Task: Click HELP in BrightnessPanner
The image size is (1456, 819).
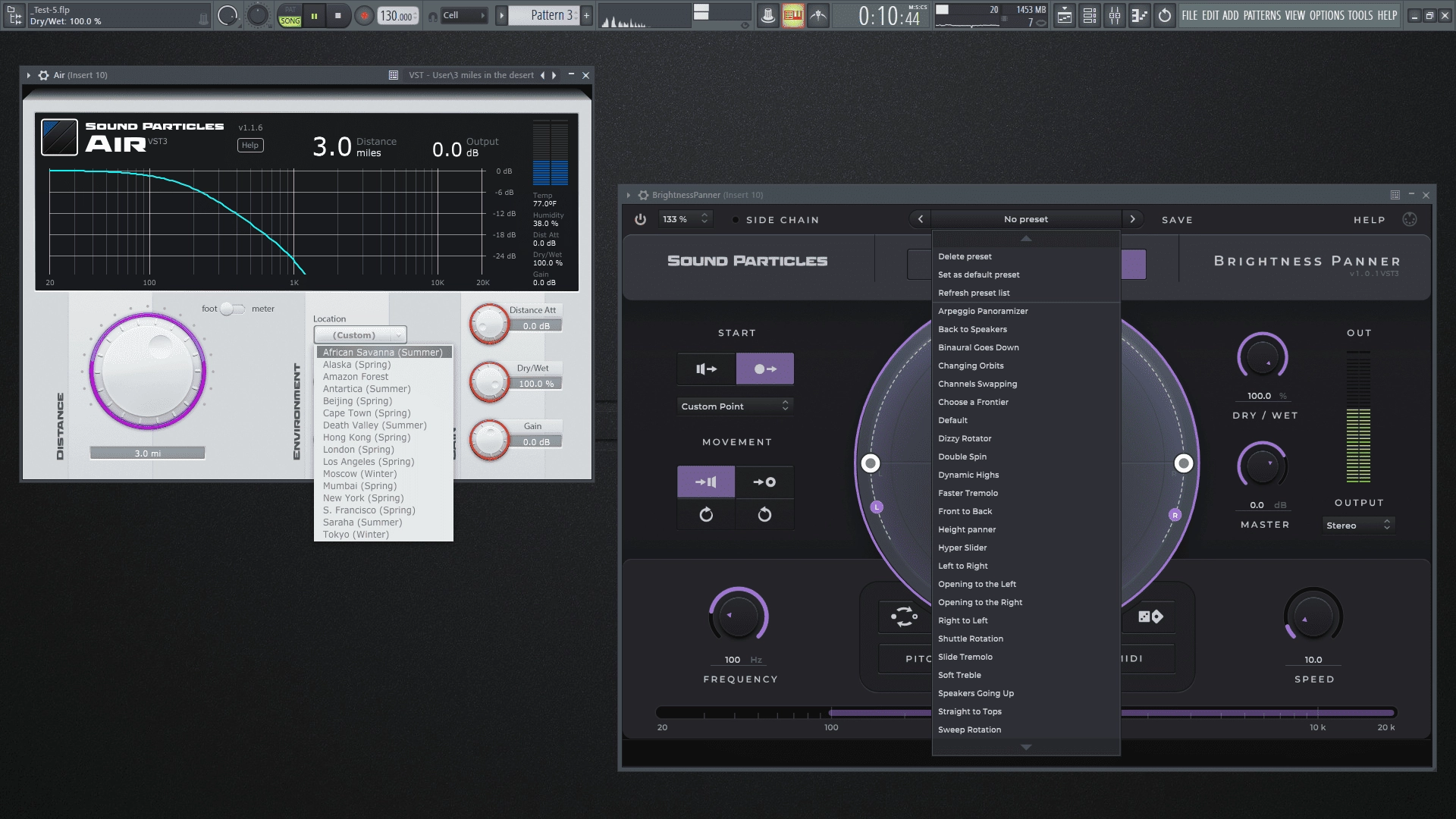Action: (1370, 220)
